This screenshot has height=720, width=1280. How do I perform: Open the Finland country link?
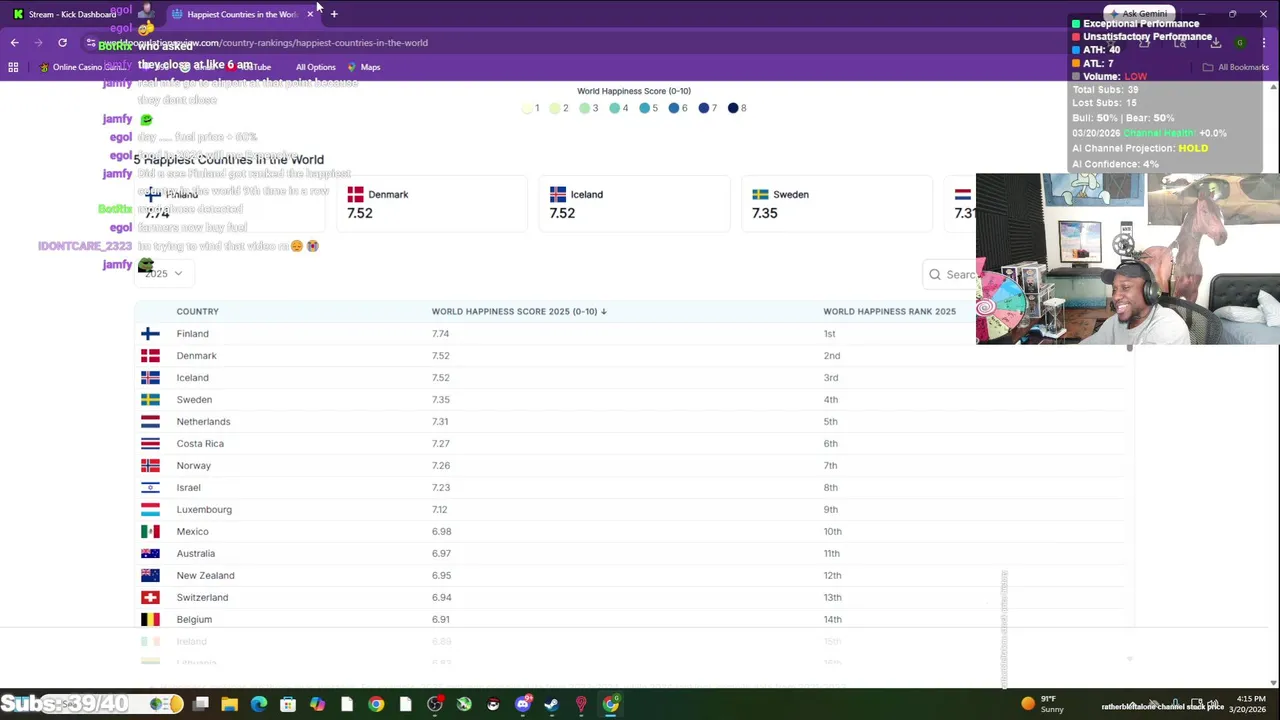(192, 334)
